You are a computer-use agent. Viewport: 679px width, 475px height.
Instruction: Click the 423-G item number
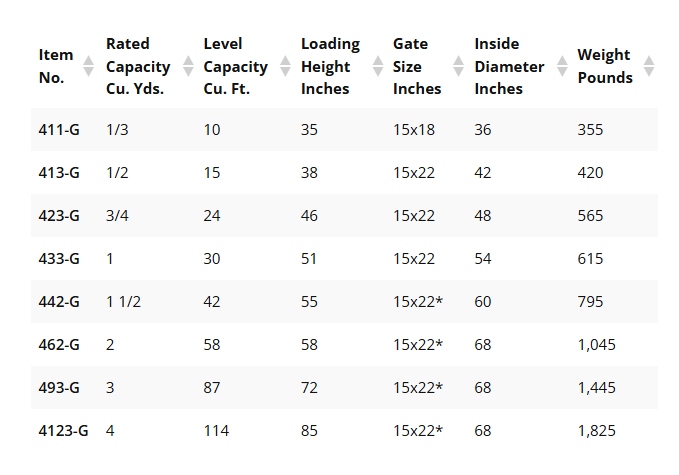point(59,216)
